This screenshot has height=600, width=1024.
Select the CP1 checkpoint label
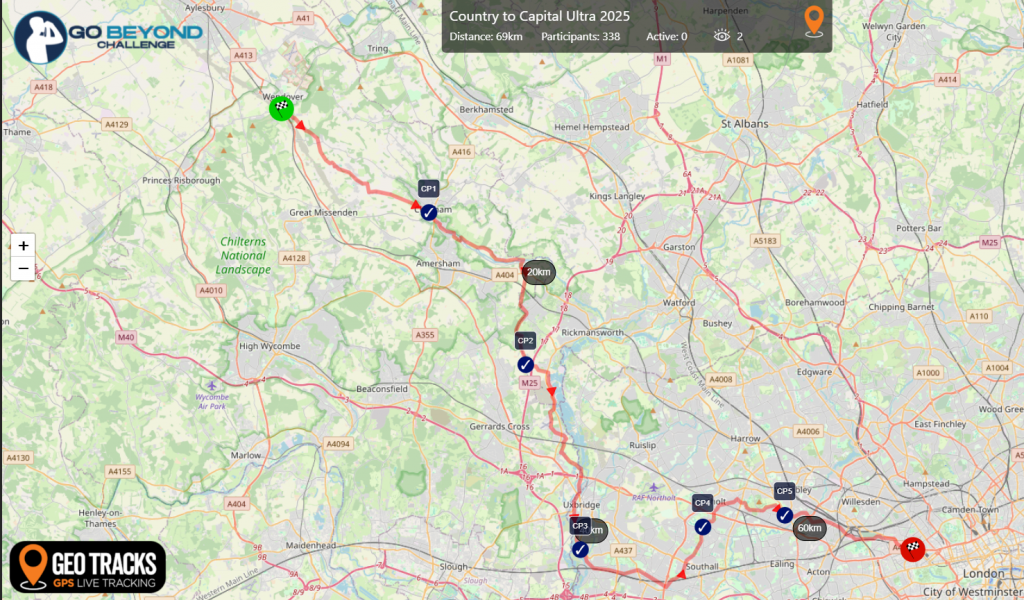[428, 189]
